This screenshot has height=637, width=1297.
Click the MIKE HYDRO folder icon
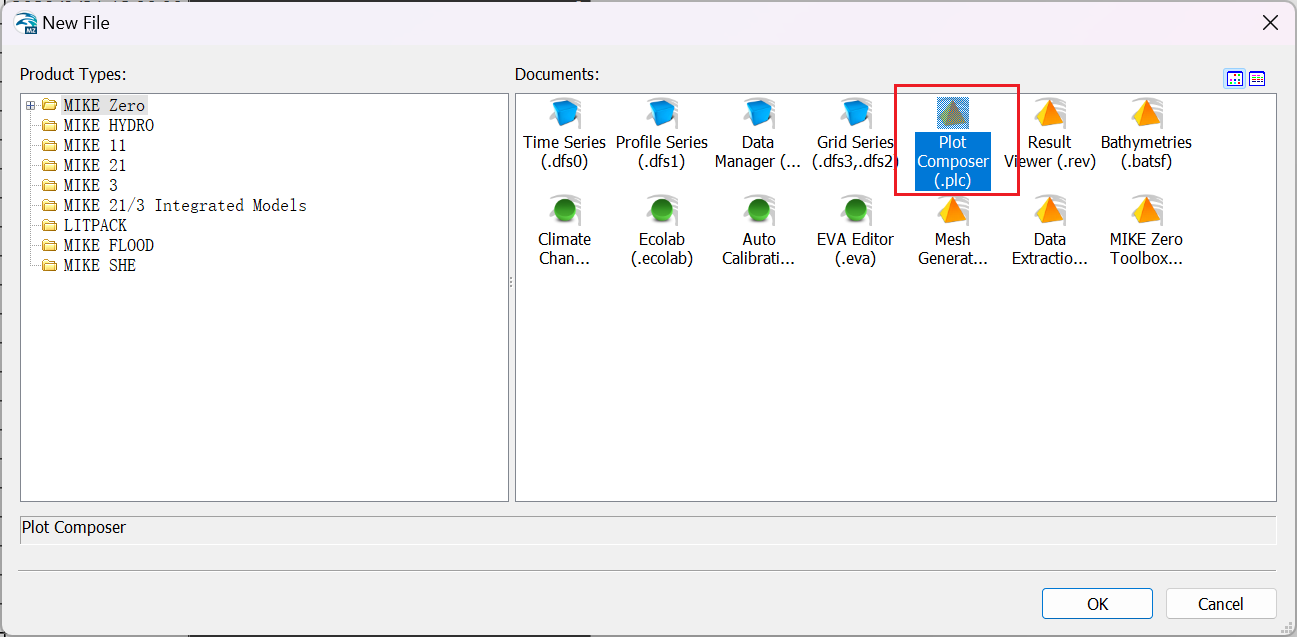(x=49, y=125)
